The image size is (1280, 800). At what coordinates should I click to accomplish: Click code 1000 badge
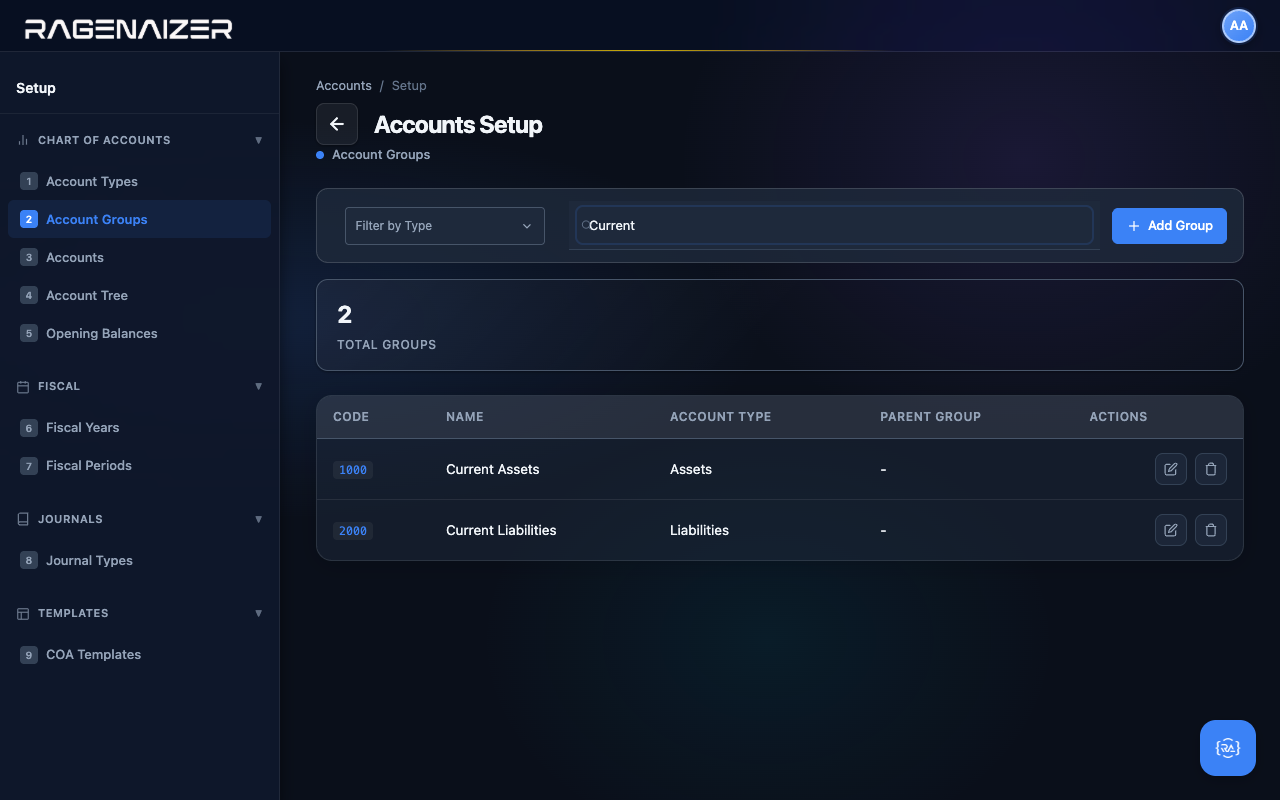point(353,470)
